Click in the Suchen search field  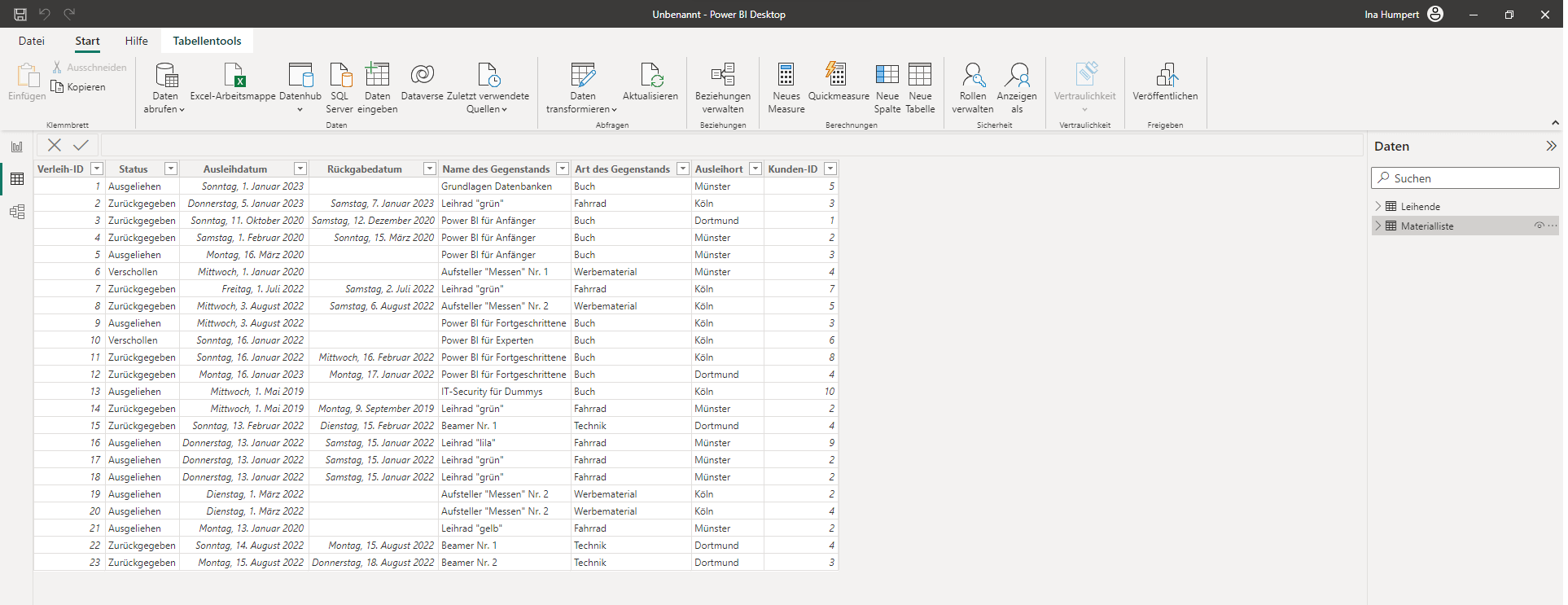[1465, 178]
